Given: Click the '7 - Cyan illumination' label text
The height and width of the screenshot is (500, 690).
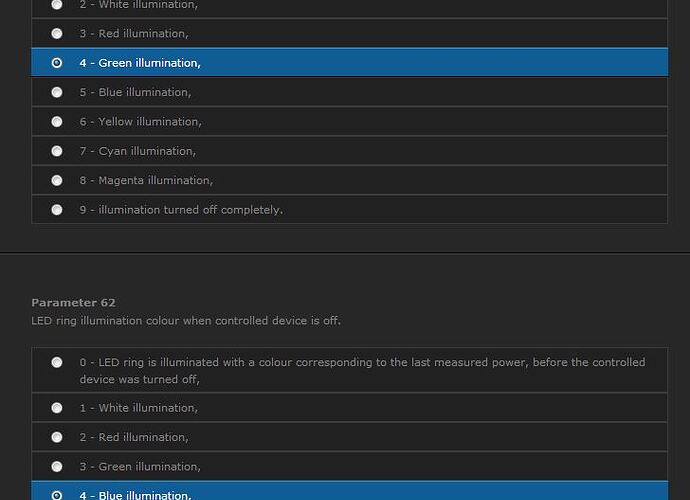Looking at the screenshot, I should 137,151.
